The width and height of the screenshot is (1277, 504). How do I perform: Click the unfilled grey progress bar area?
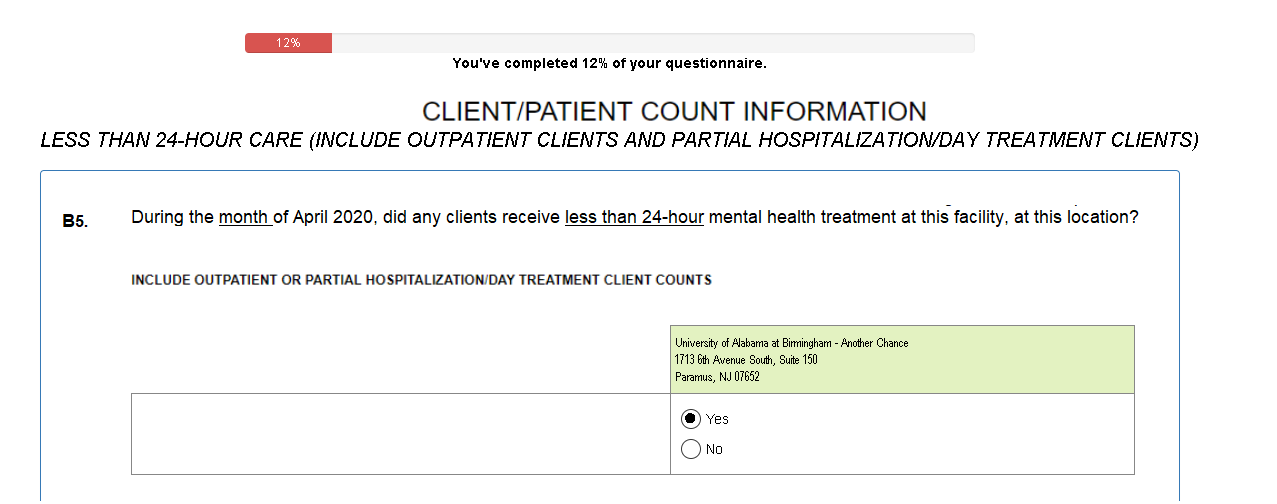[652, 43]
